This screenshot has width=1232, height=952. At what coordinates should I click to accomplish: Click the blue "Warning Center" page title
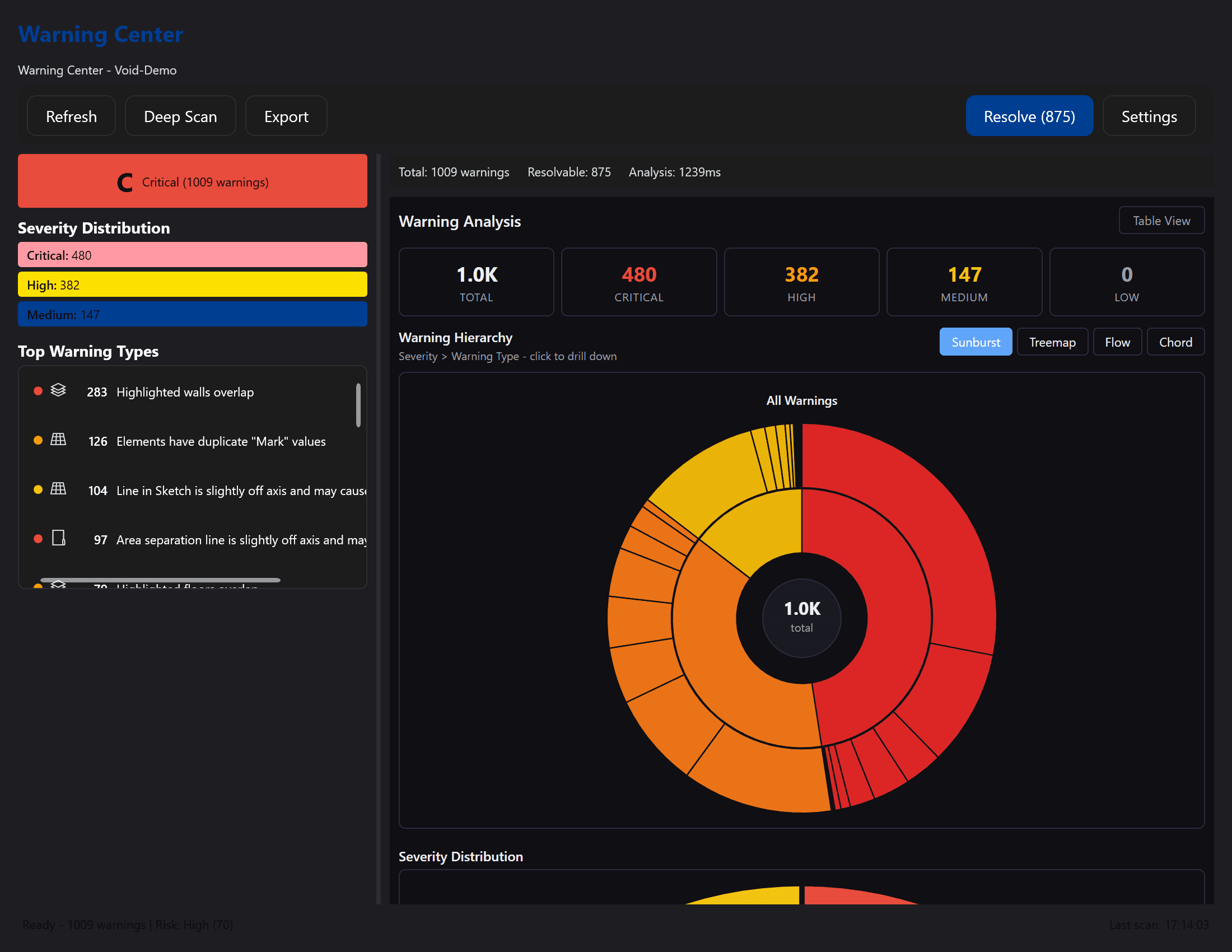[100, 34]
